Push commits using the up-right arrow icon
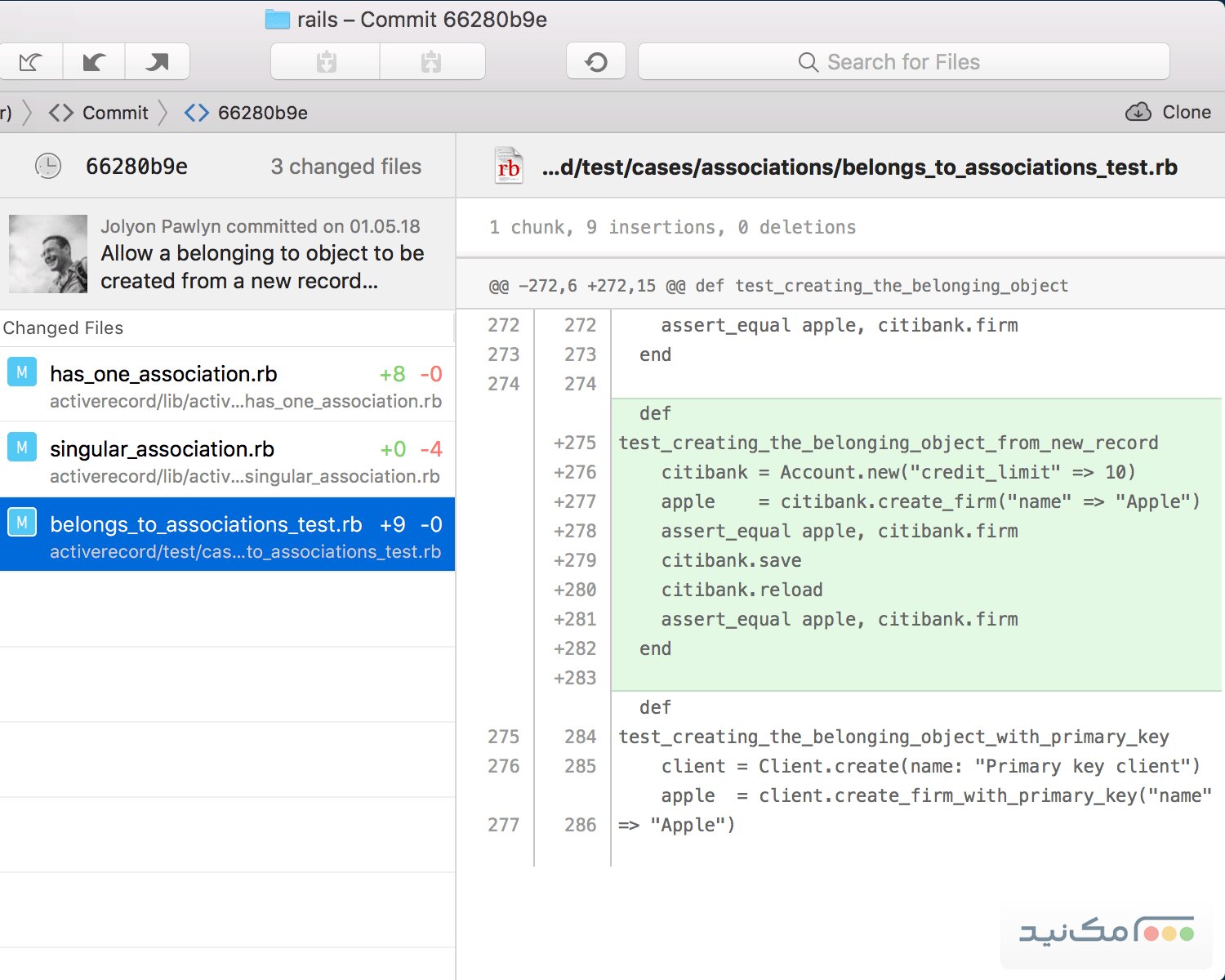 [157, 62]
